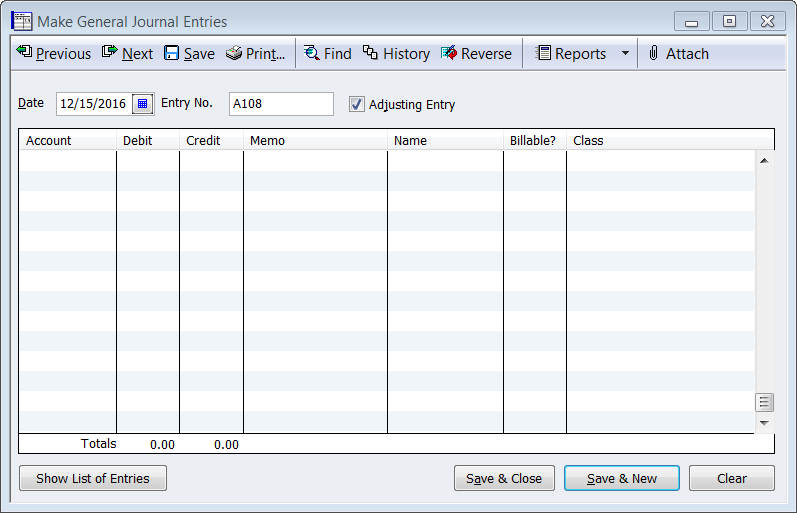This screenshot has width=797, height=513.
Task: Go to Previous journal entry
Action: point(54,54)
